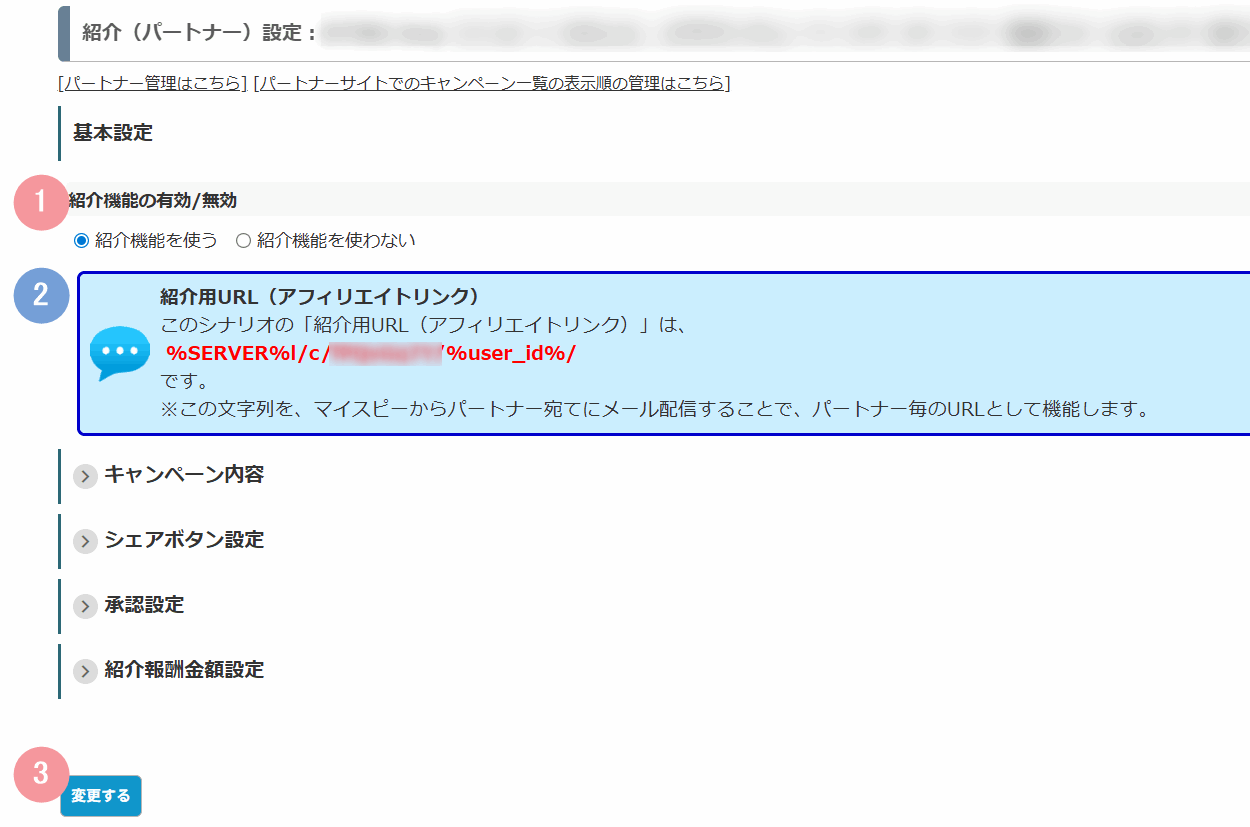Image resolution: width=1250 pixels, height=827 pixels.
Task: Expand the 承認設定 section
Action: 144,605
